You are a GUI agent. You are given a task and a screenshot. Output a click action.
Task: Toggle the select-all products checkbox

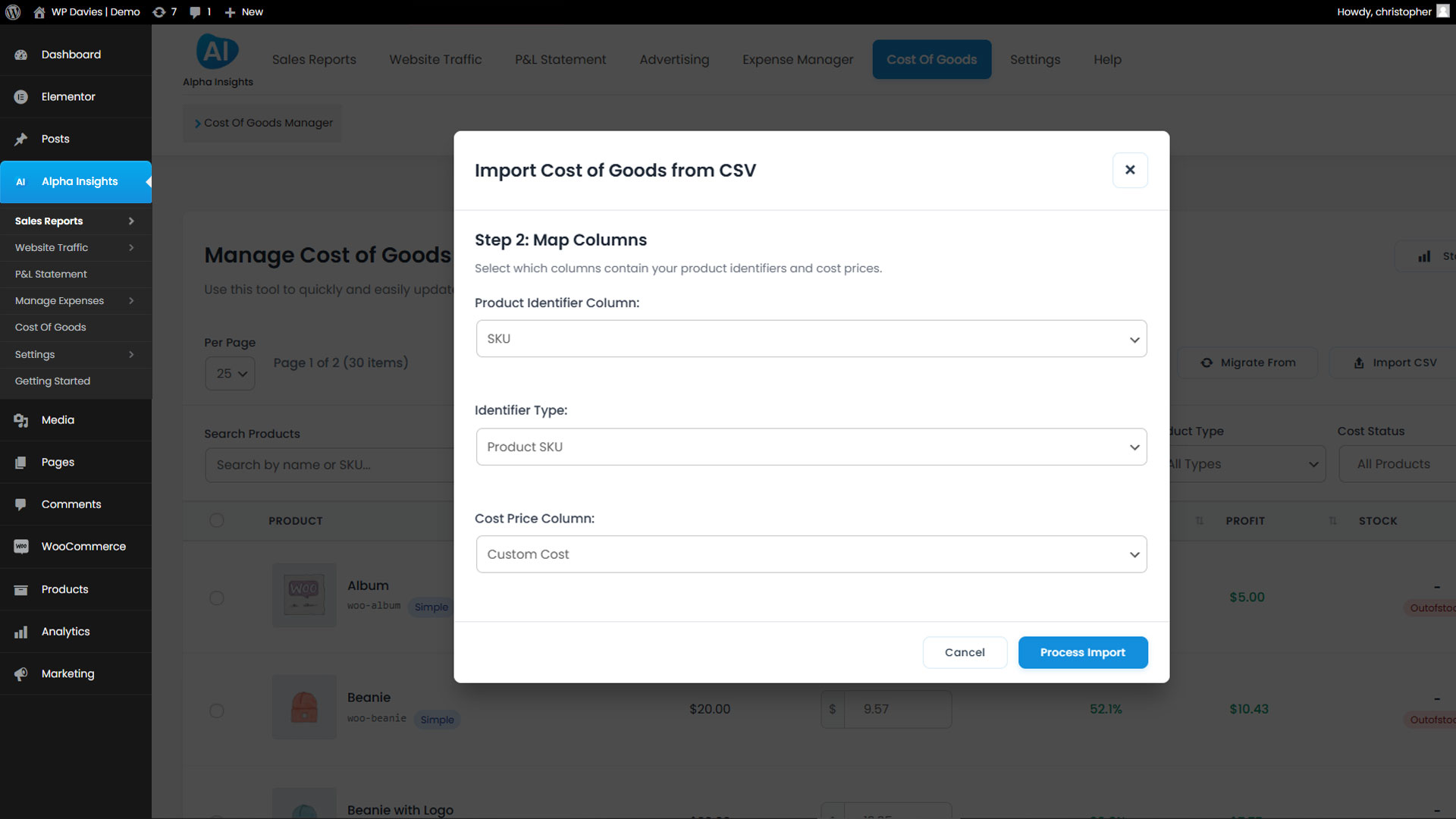pos(217,520)
